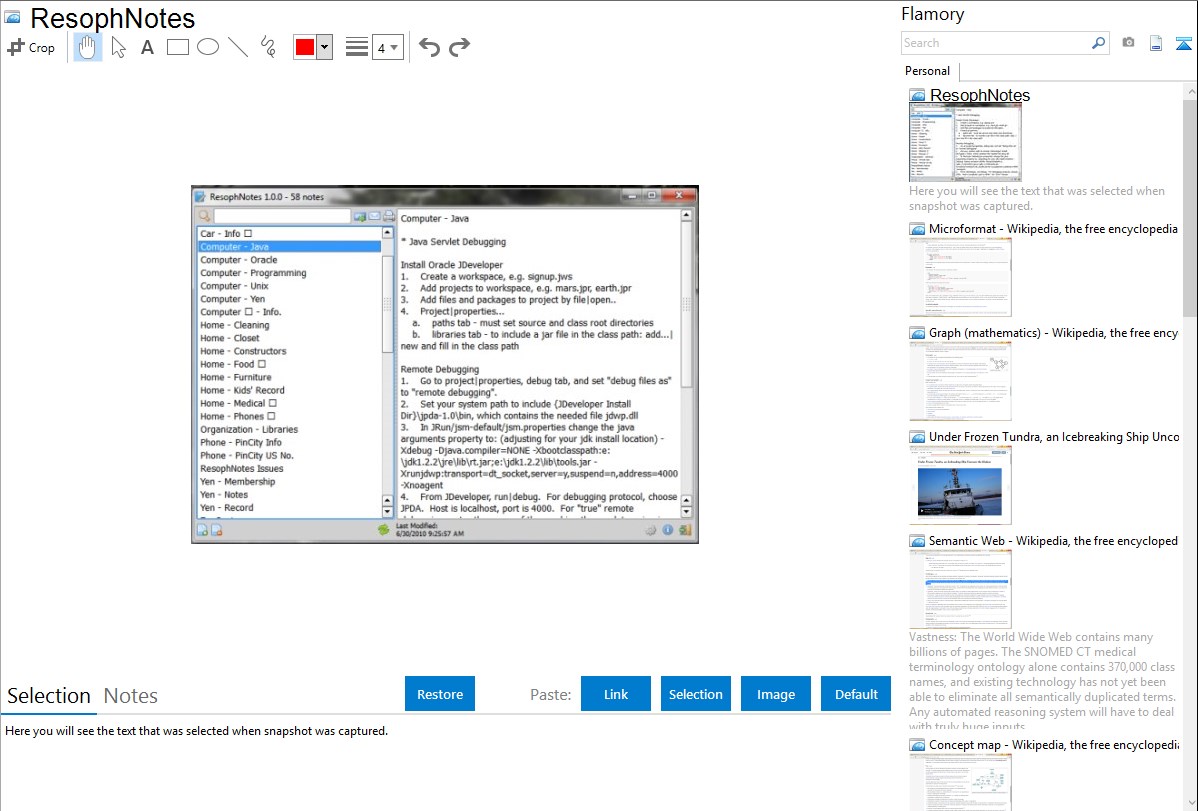Click the Under Frozen Tundra snapshot title
The height and width of the screenshot is (811, 1198).
(x=1054, y=436)
